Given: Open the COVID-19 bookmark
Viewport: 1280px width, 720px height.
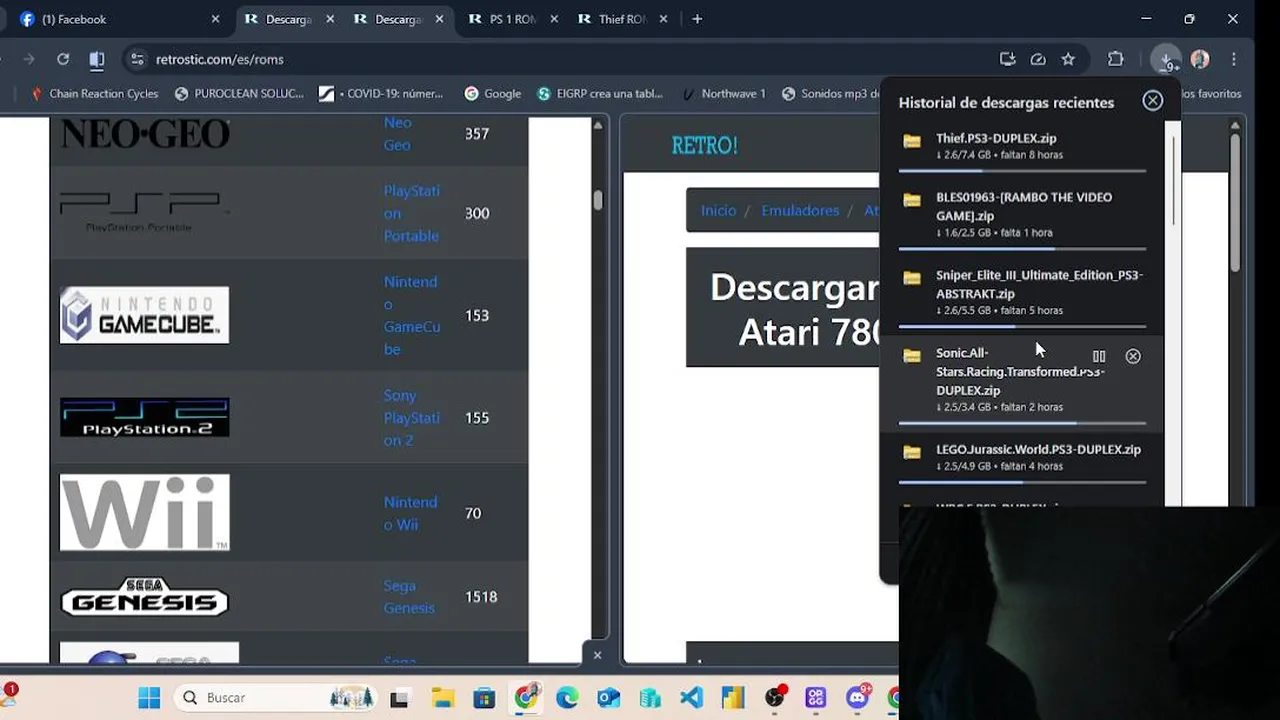Looking at the screenshot, I should [x=381, y=93].
